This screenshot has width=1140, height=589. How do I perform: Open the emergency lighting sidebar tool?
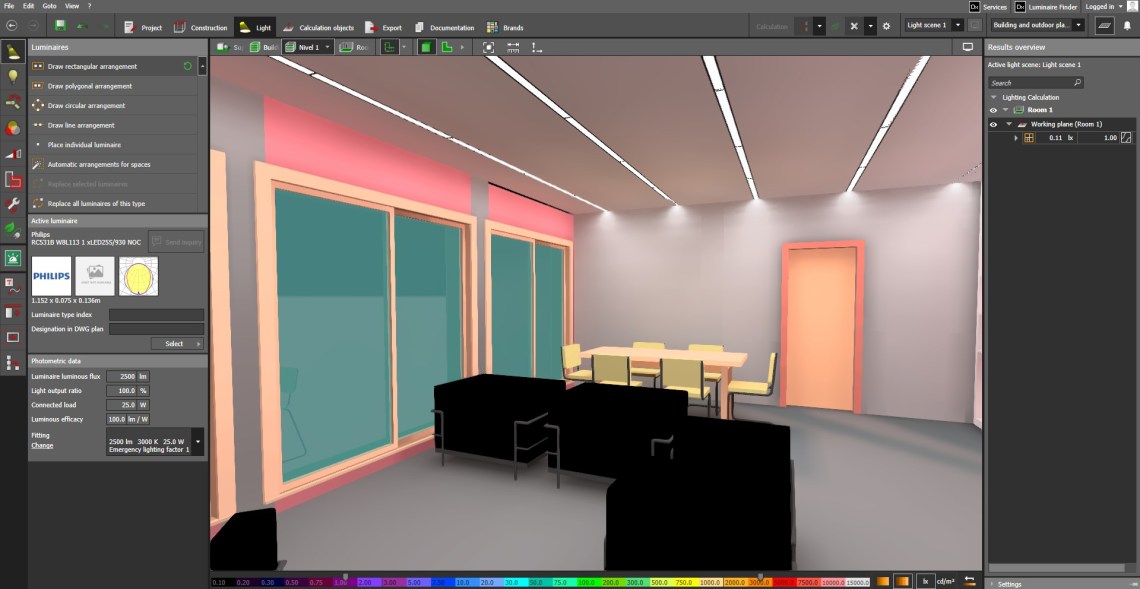pos(12,258)
